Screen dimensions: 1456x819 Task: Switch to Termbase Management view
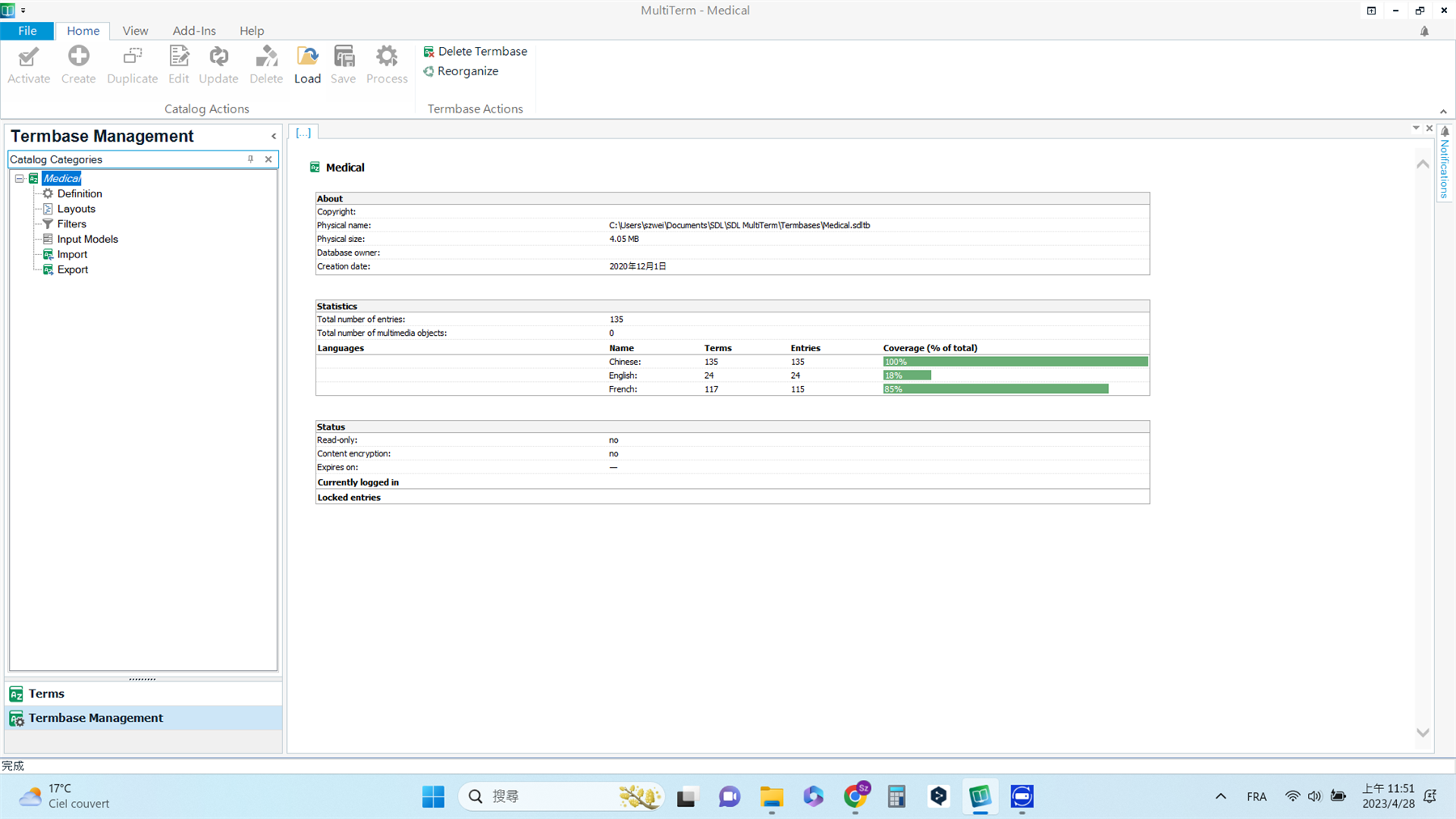143,718
